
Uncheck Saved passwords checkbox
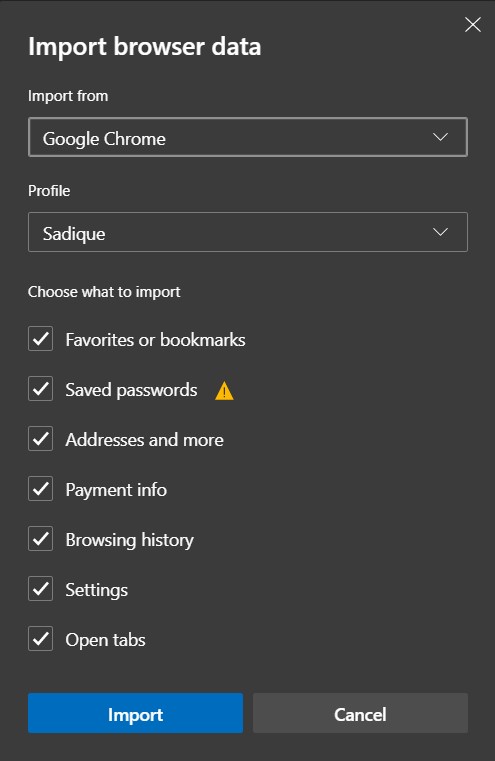tap(40, 388)
